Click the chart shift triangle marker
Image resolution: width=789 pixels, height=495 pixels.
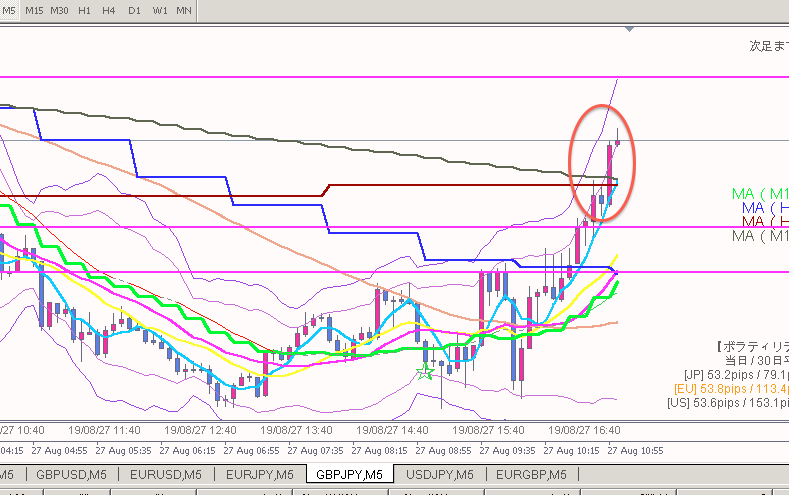point(629,30)
